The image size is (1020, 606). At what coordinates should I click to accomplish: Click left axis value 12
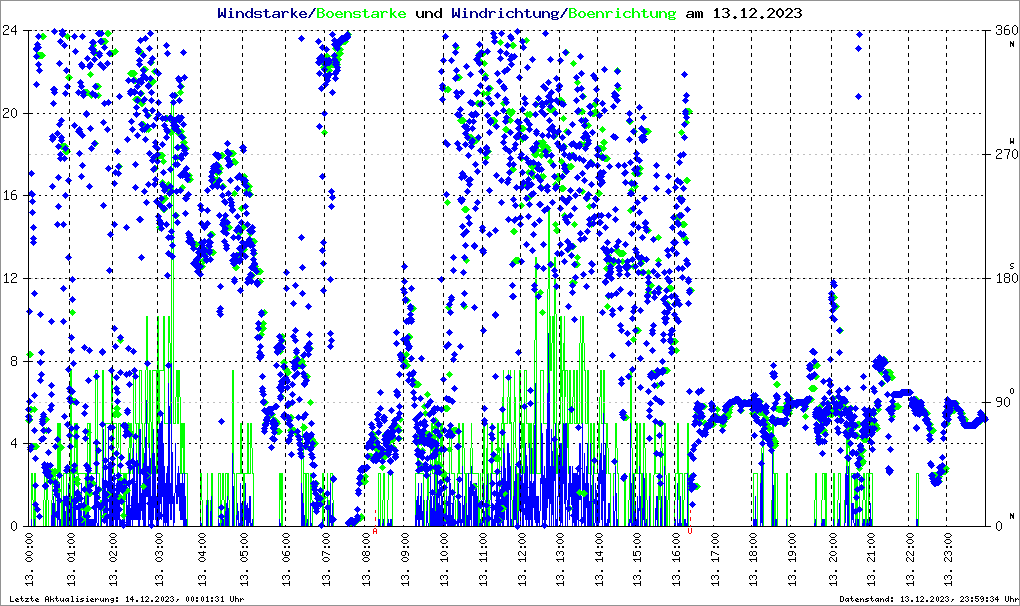[x=9, y=278]
